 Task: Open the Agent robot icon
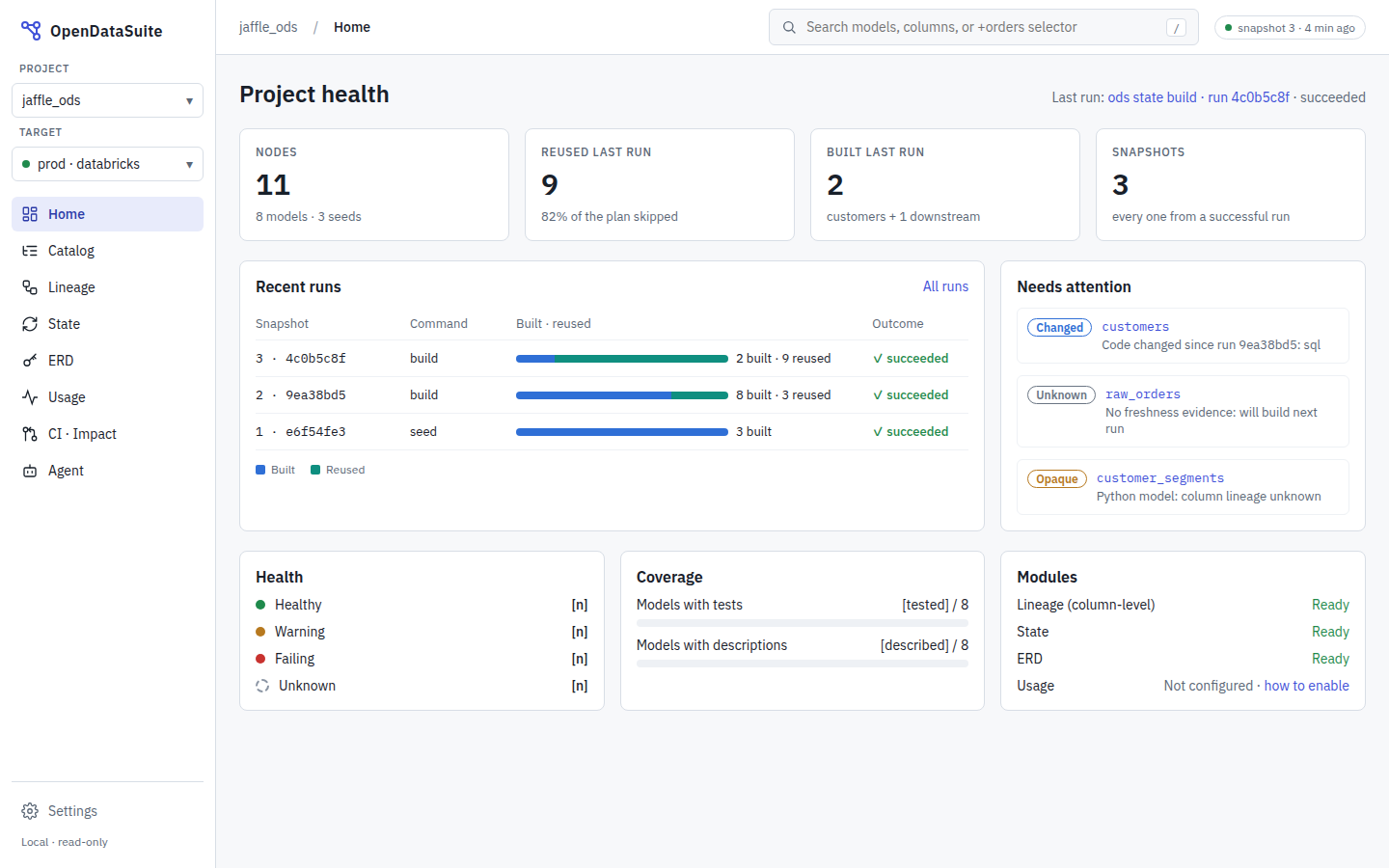30,471
